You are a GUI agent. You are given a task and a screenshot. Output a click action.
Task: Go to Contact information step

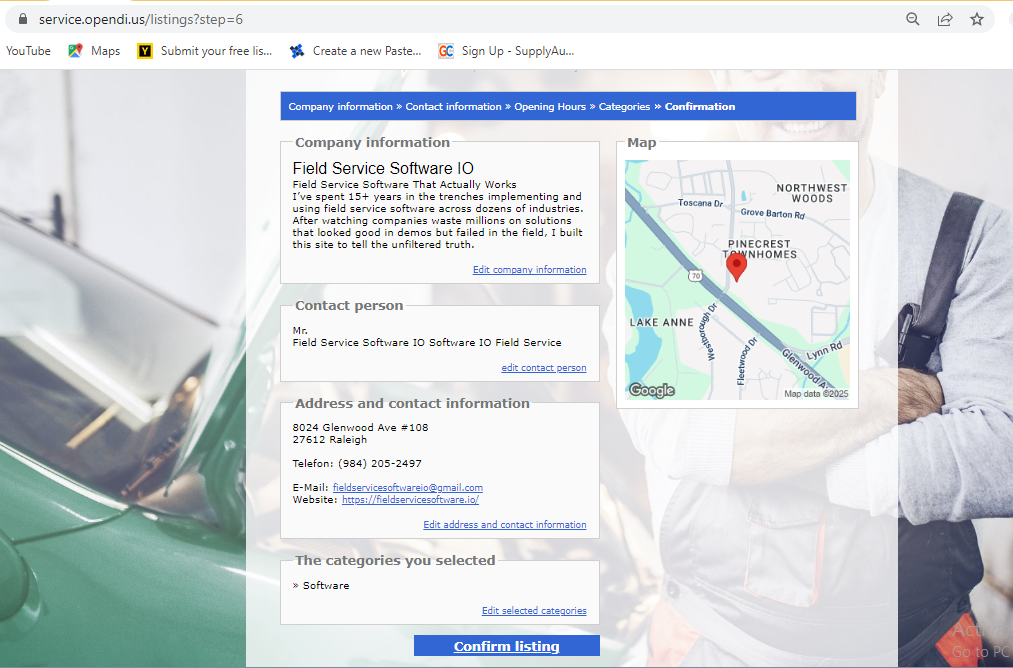tap(454, 107)
